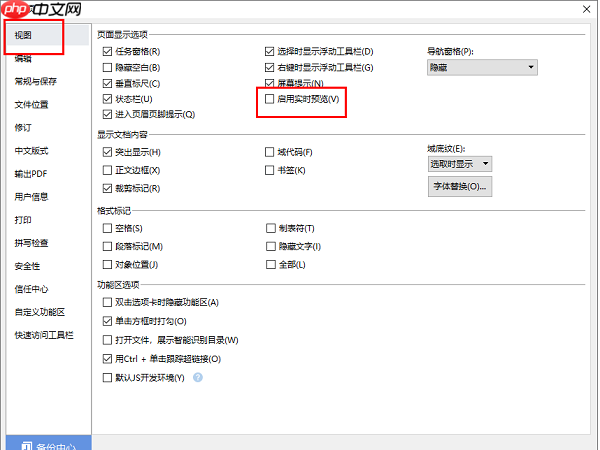Toggle 单击方框时打勾(O) checkbox
The image size is (600, 450).
[x=107, y=321]
